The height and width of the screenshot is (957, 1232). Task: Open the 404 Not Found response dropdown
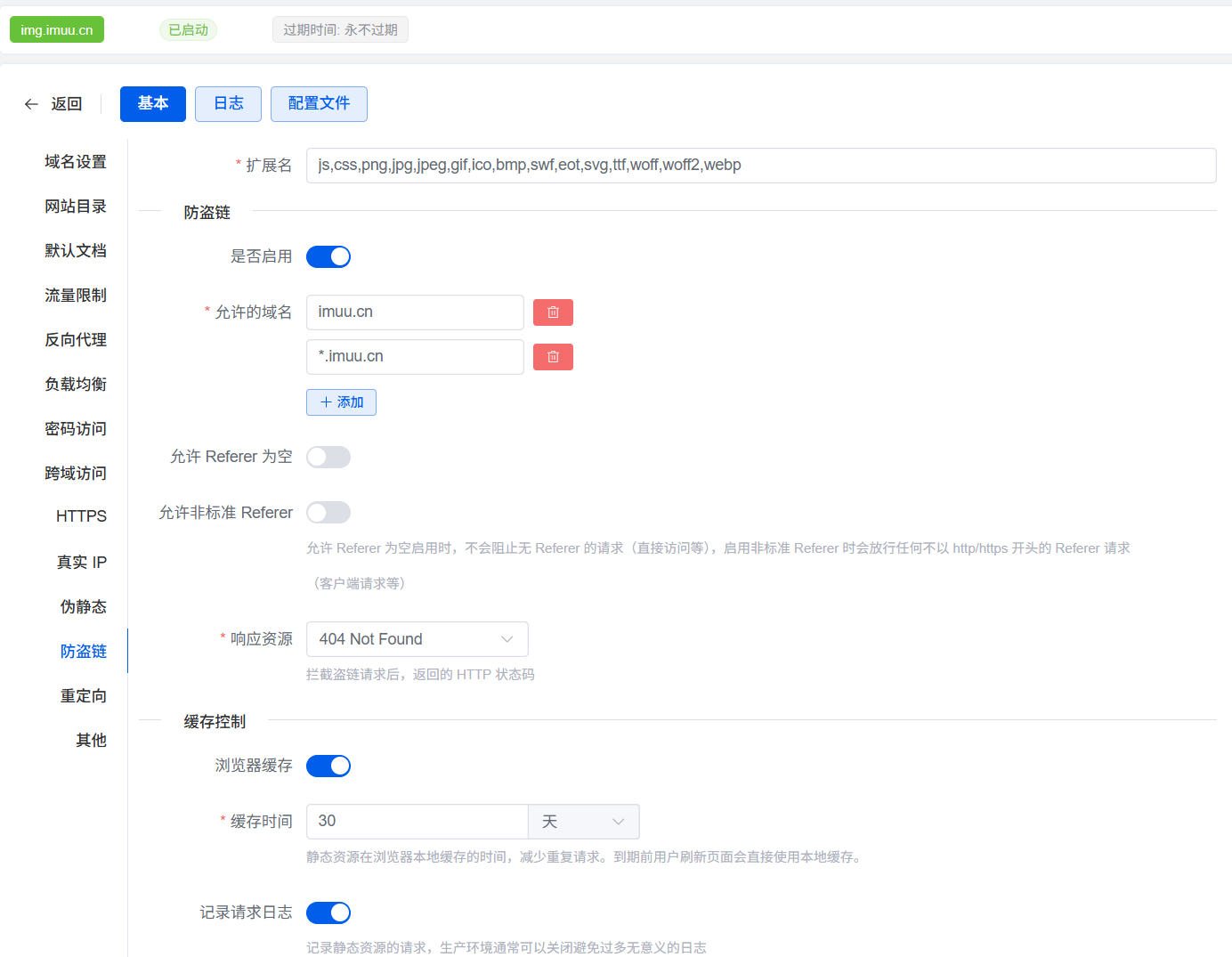(417, 639)
